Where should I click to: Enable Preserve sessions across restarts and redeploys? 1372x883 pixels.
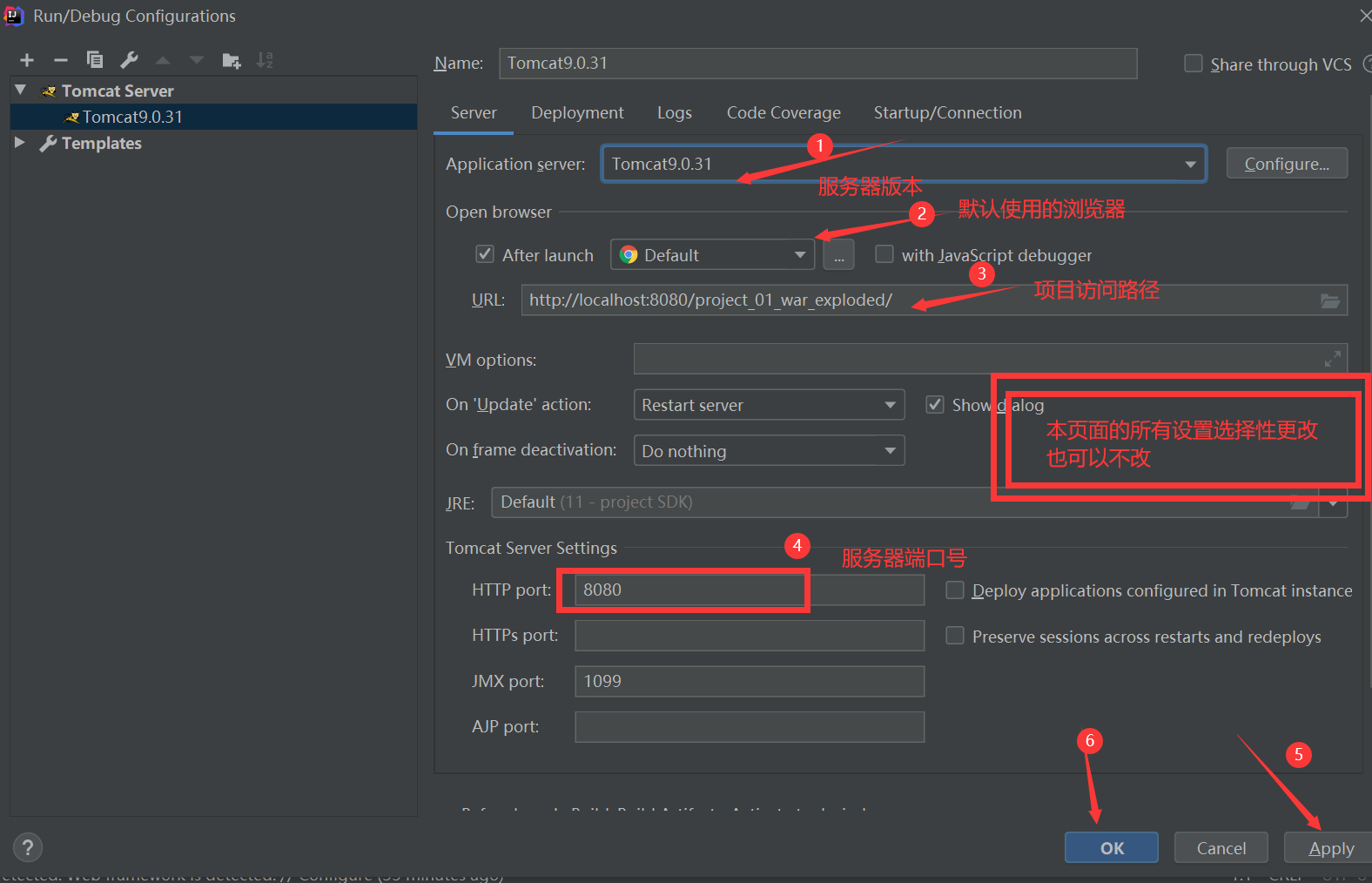[955, 637]
